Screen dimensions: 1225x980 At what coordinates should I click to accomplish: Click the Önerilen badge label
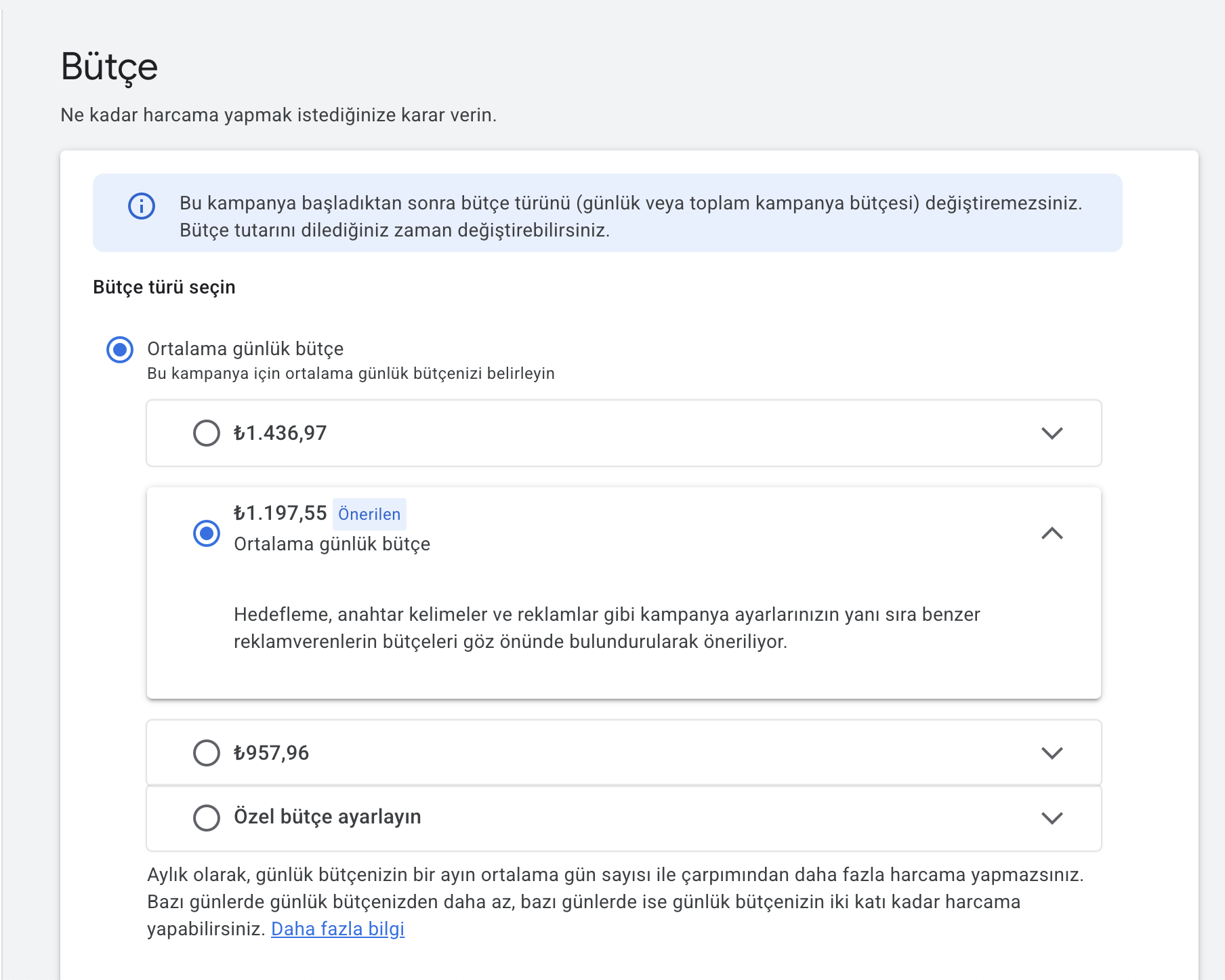pos(369,514)
